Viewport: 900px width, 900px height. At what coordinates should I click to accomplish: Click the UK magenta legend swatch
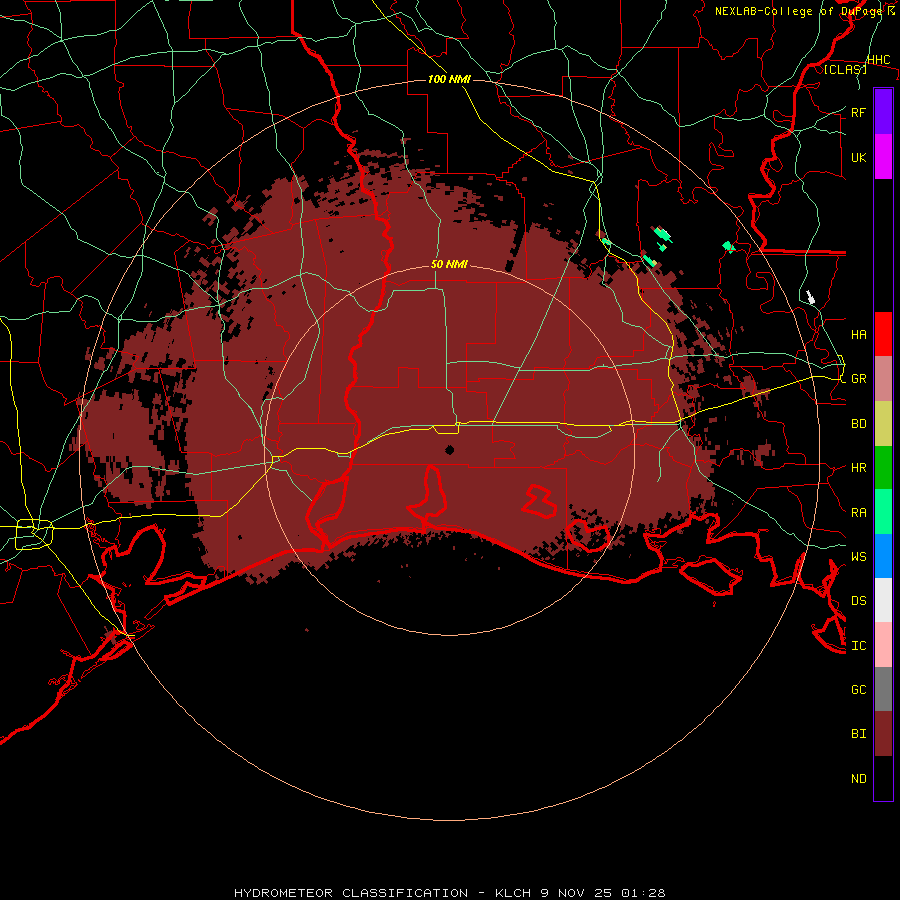click(x=883, y=157)
